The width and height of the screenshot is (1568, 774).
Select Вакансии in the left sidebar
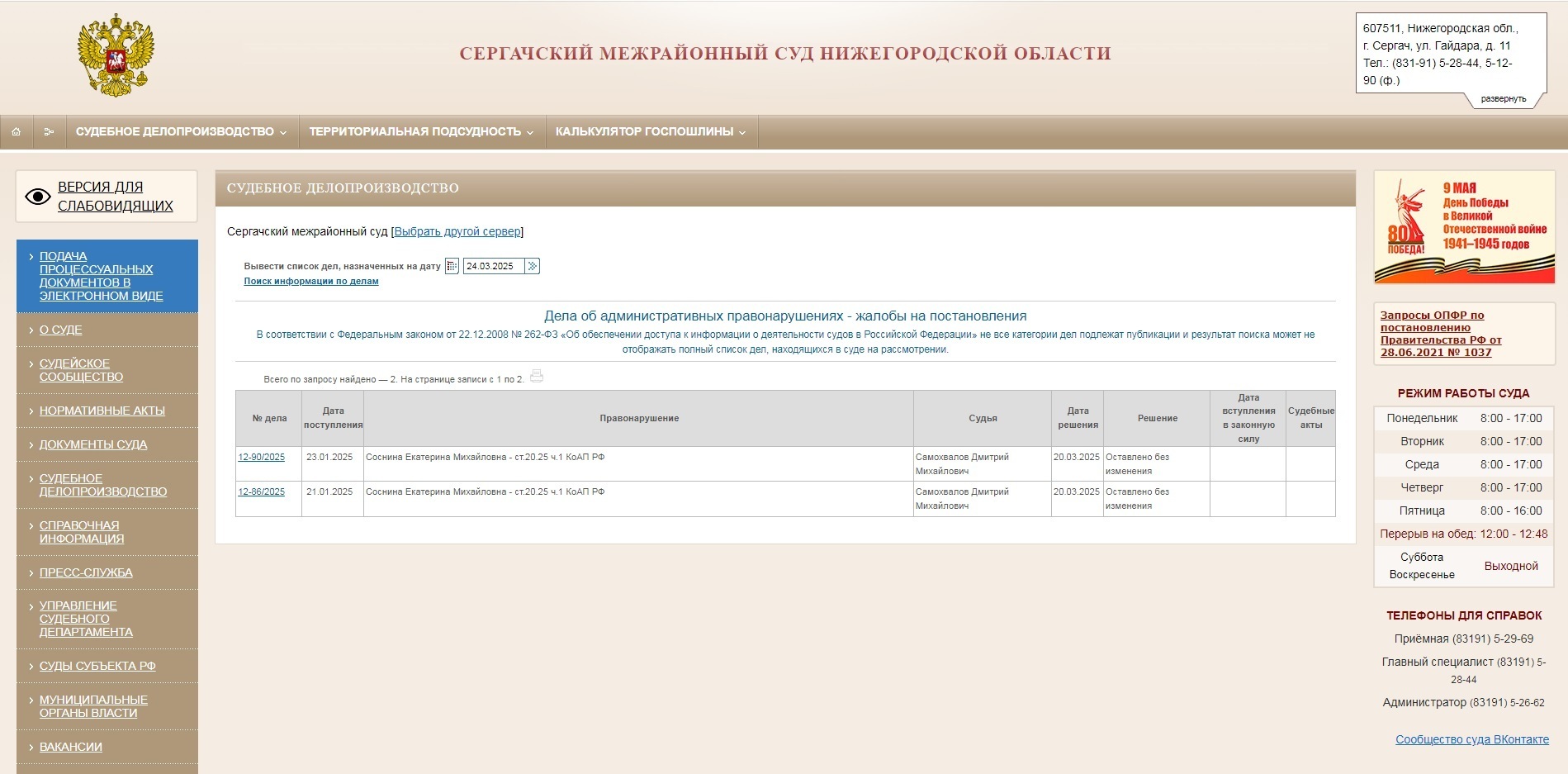(x=69, y=746)
